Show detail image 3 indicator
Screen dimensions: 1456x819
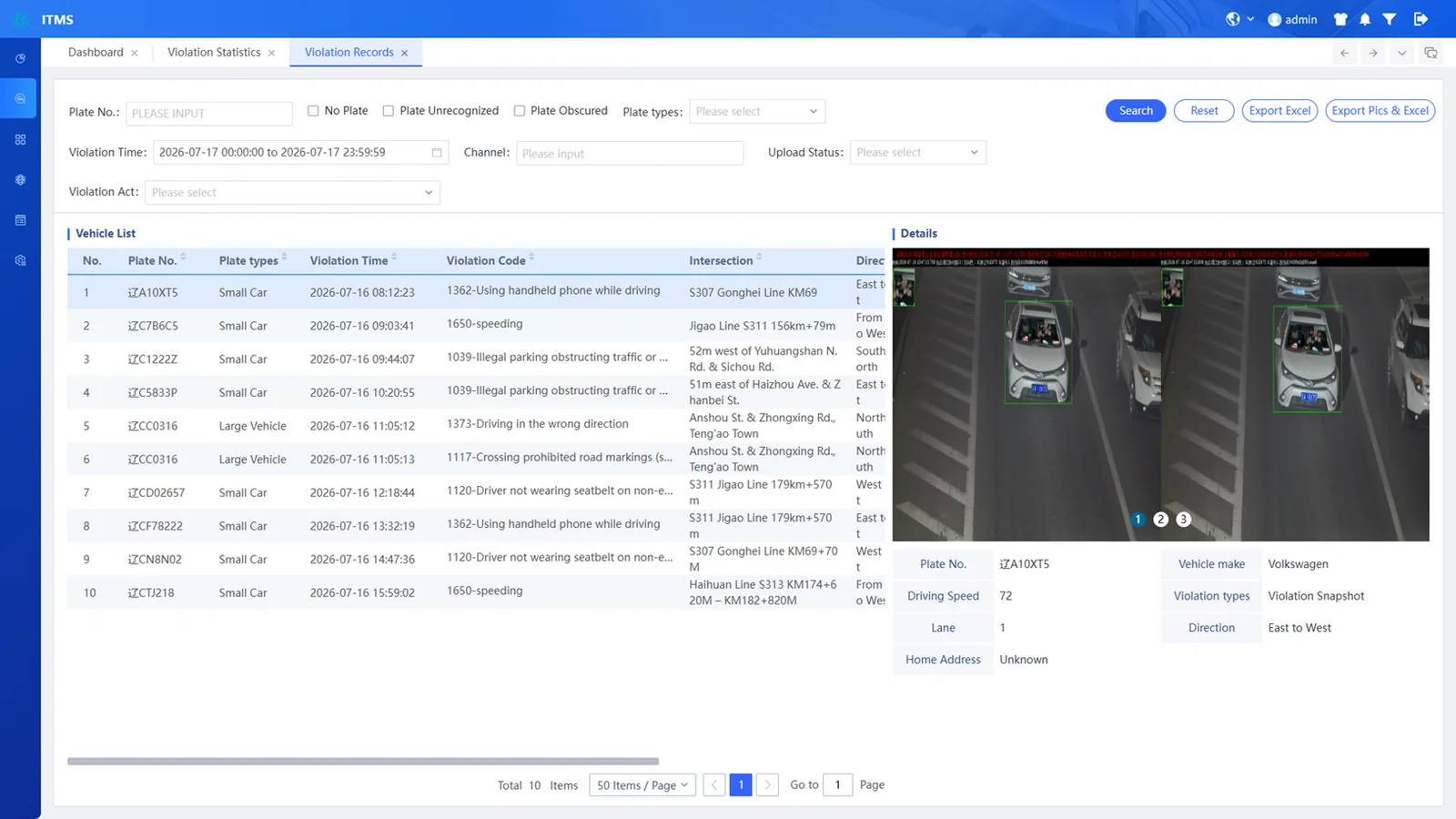point(1183,520)
